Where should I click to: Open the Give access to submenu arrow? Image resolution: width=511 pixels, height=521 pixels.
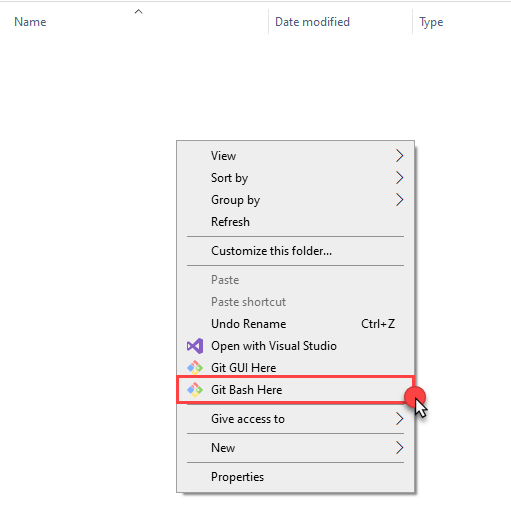pos(399,419)
